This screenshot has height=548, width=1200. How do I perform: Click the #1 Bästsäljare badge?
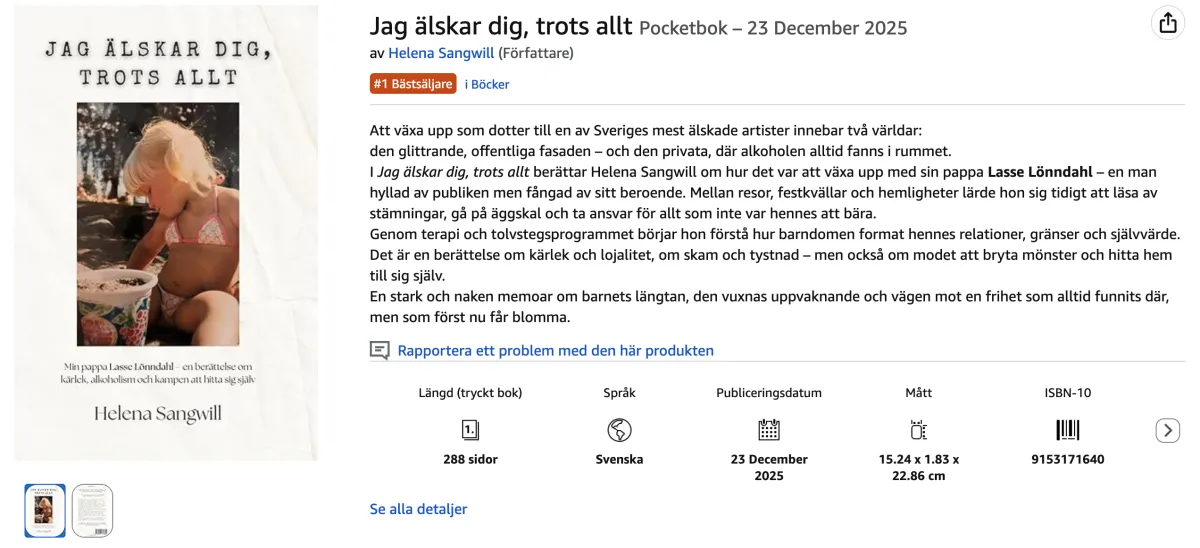click(x=413, y=84)
